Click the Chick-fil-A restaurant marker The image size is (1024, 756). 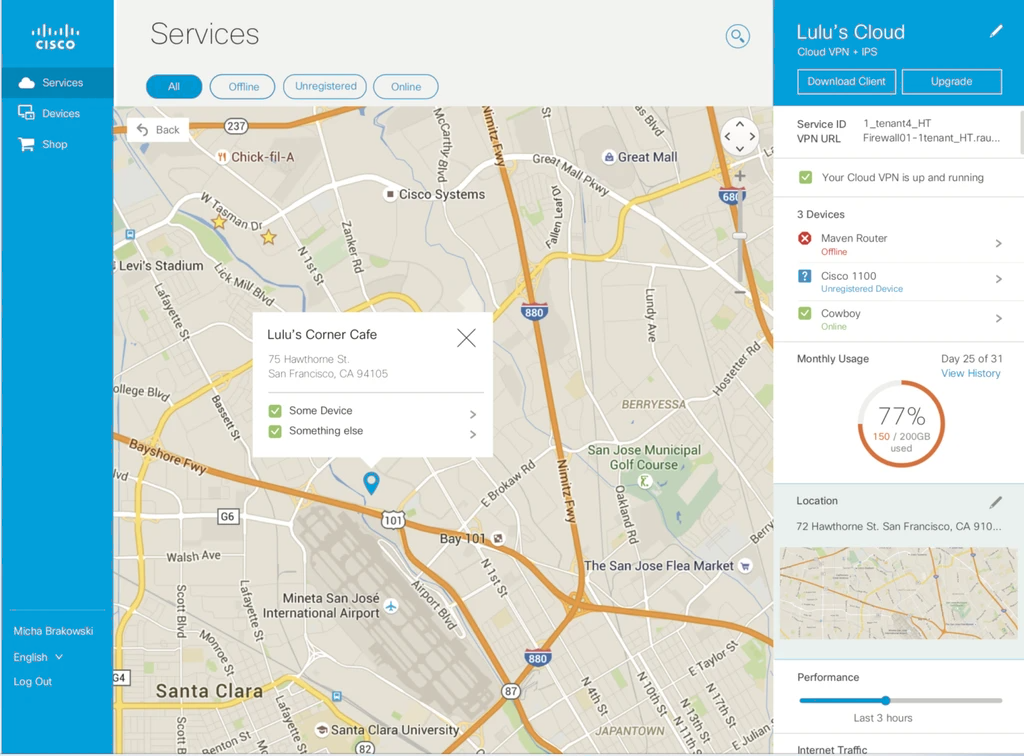222,157
